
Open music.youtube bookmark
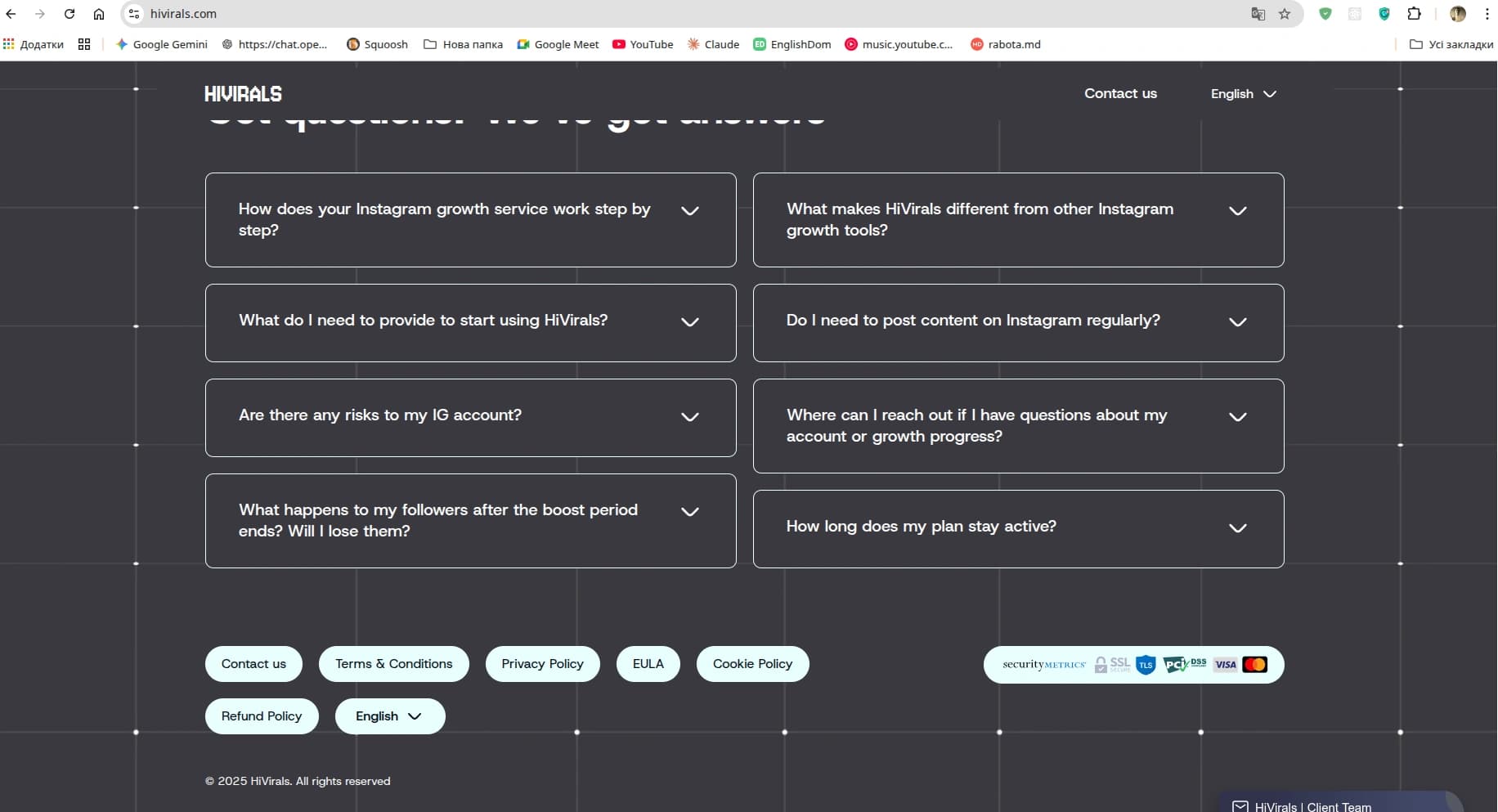pyautogui.click(x=899, y=44)
